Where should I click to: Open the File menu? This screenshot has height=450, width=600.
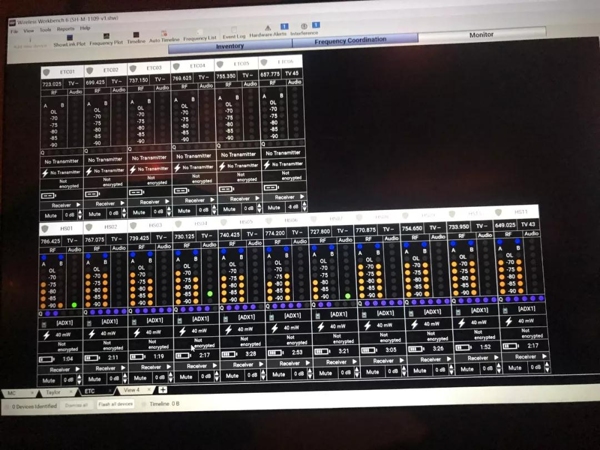tap(14, 31)
